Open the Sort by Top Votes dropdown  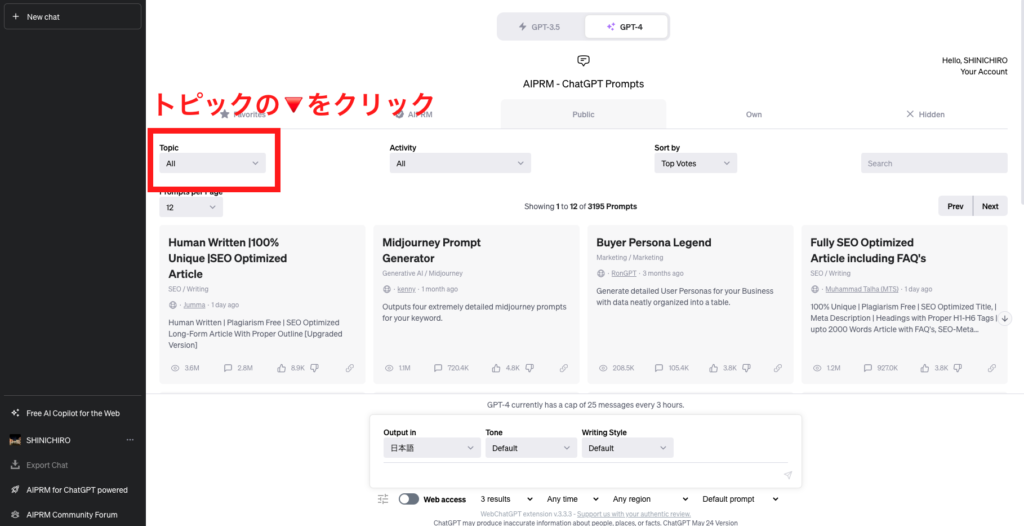point(696,163)
